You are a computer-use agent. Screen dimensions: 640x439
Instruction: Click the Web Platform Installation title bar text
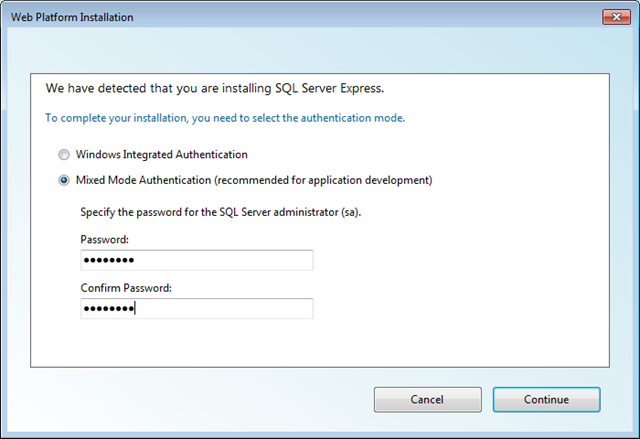pos(72,17)
